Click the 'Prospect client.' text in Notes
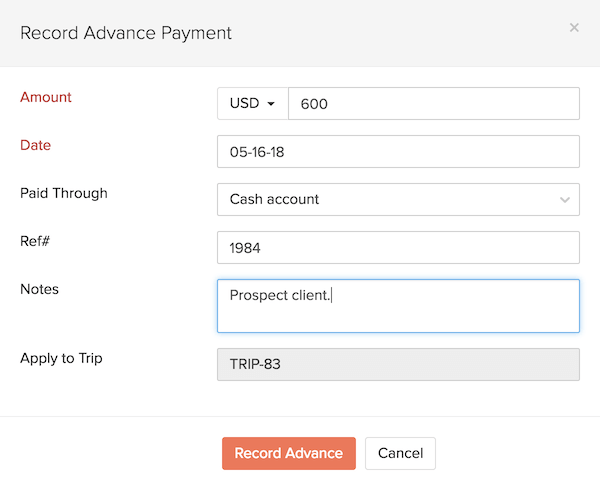The height and width of the screenshot is (490, 600). 280,295
